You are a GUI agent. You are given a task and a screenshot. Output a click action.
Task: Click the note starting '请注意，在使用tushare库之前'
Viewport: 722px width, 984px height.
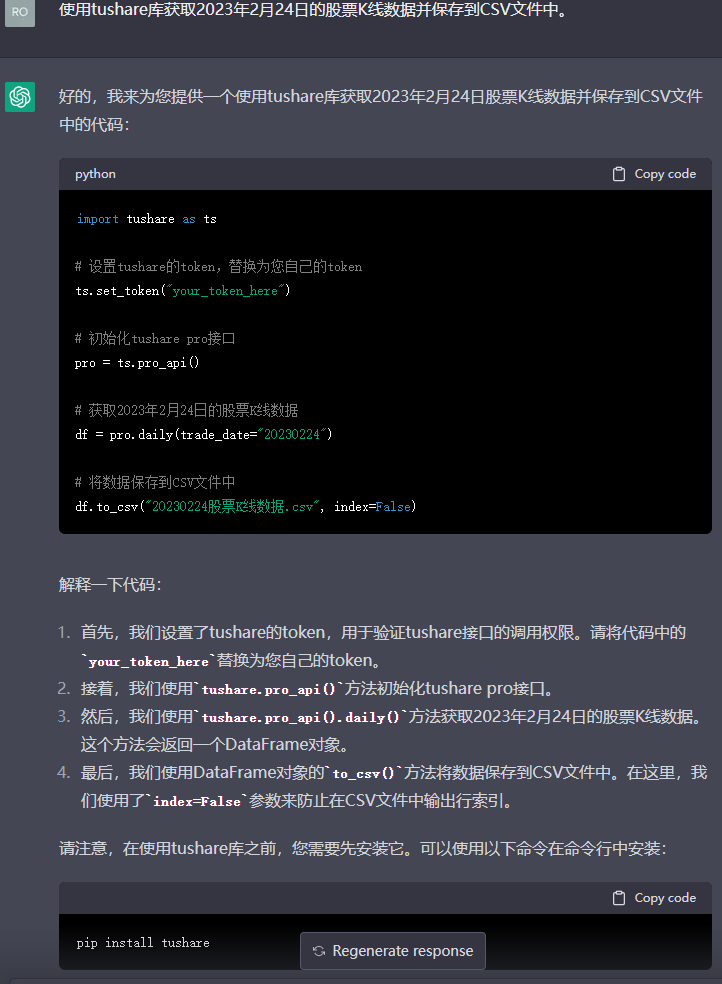pos(363,849)
